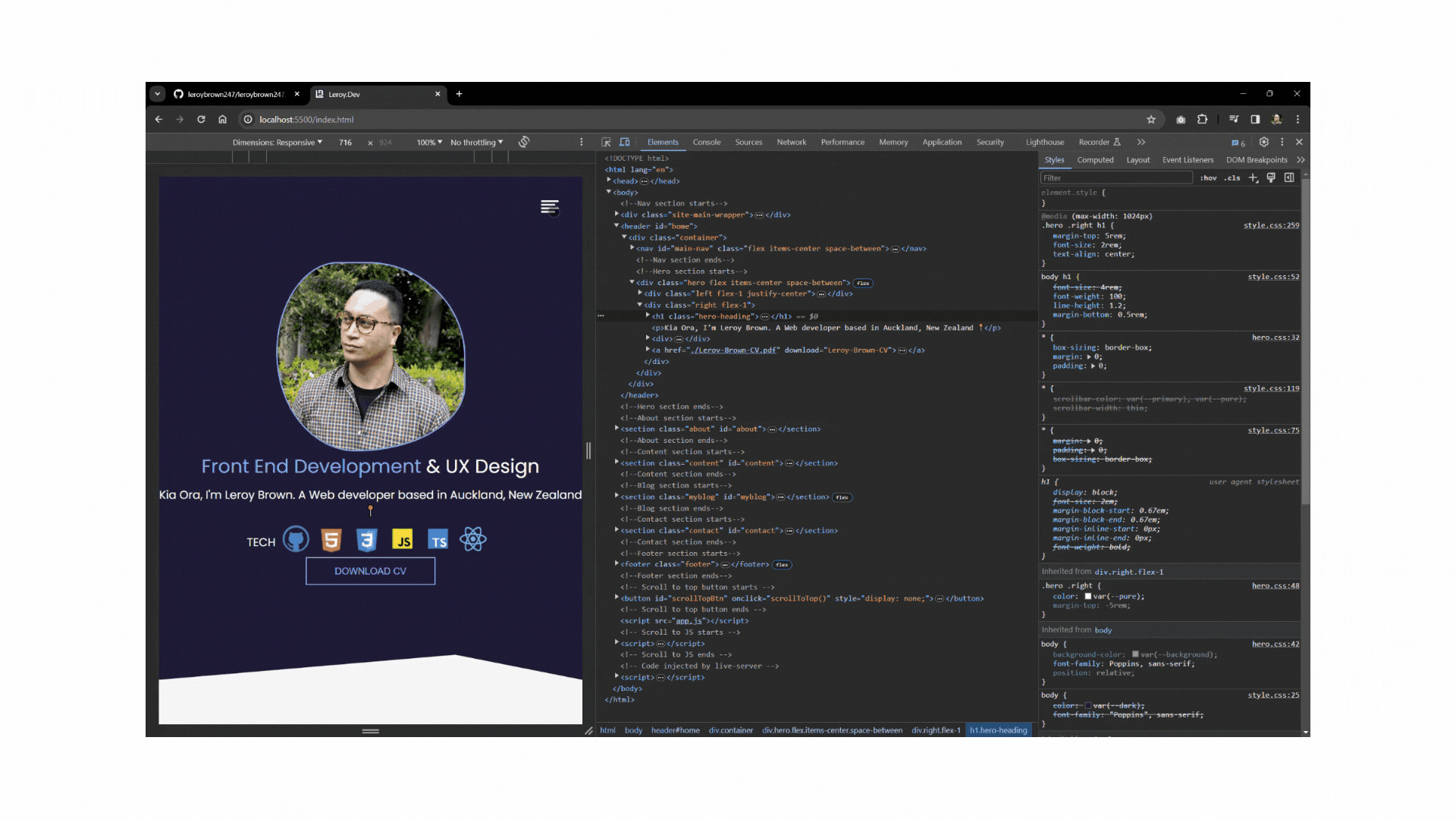Click the DOWNLOAD CV button

click(x=370, y=571)
